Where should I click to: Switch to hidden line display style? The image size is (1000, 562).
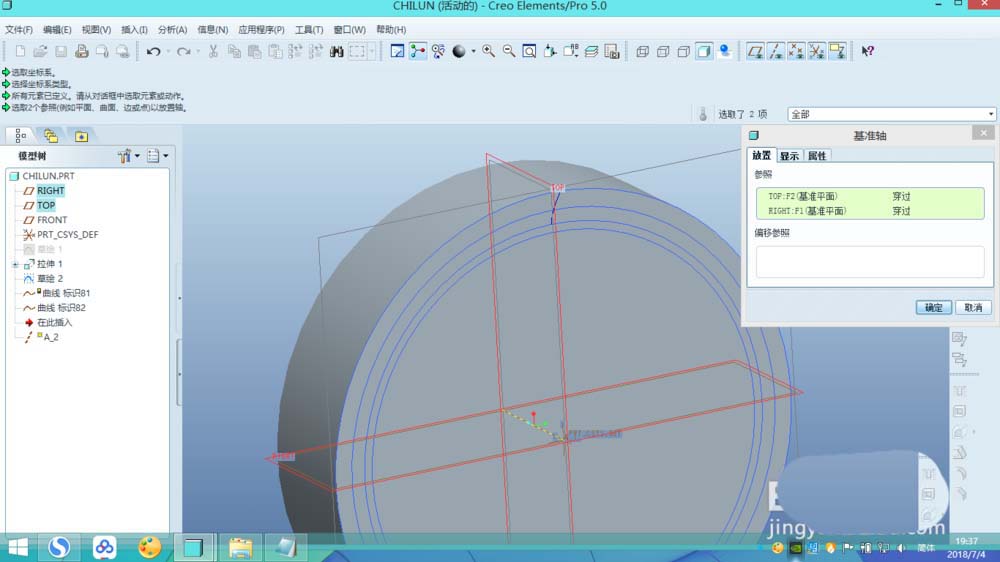coord(663,51)
